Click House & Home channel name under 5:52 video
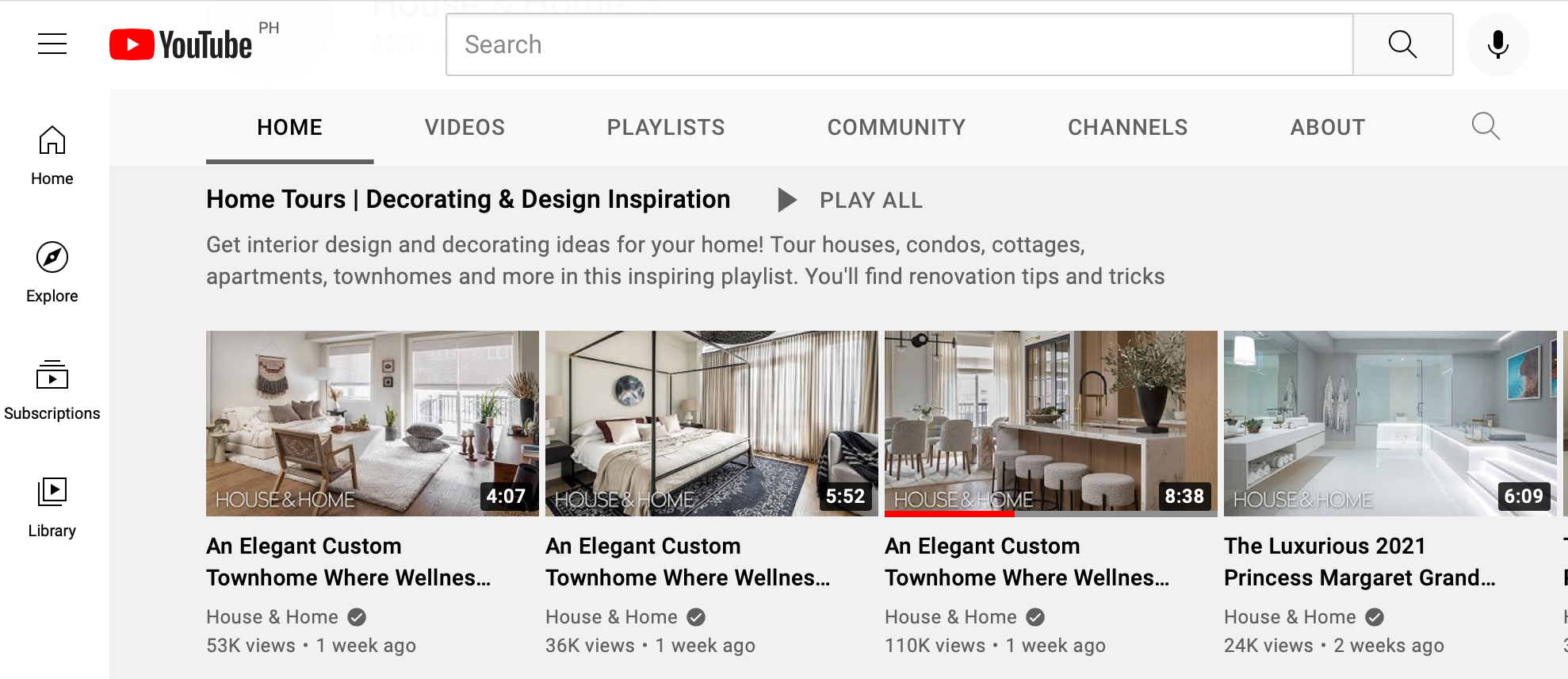 (611, 617)
